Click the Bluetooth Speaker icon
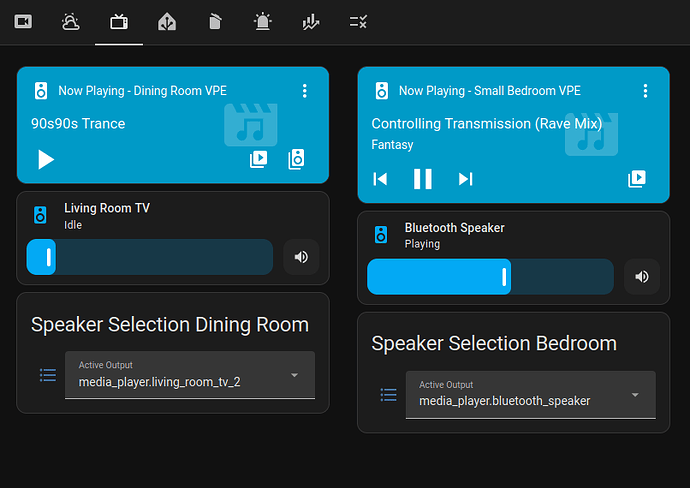The image size is (690, 488). (381, 235)
